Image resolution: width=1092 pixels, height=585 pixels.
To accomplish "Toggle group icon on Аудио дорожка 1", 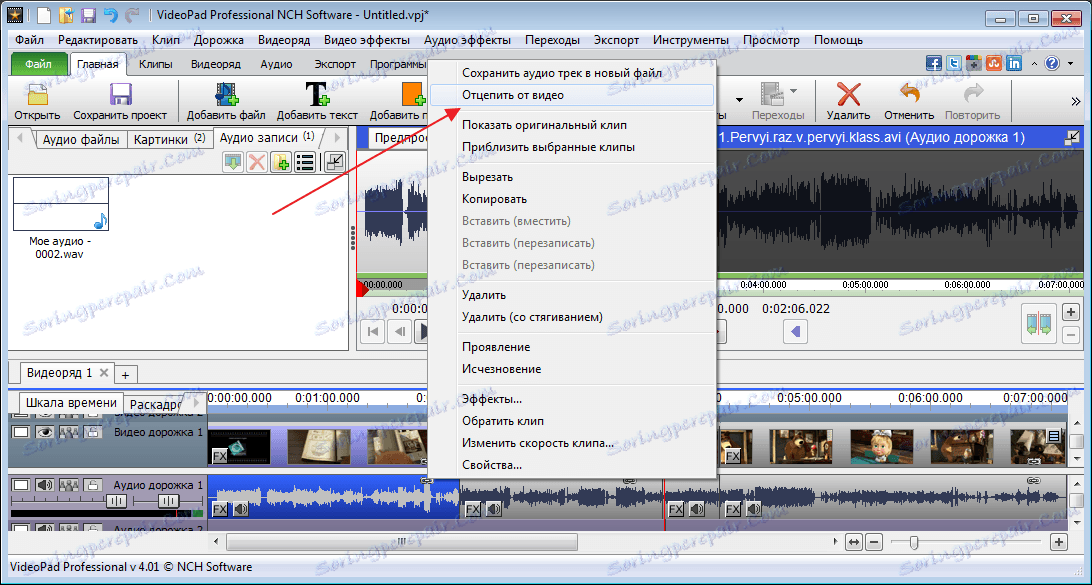I will tap(69, 484).
